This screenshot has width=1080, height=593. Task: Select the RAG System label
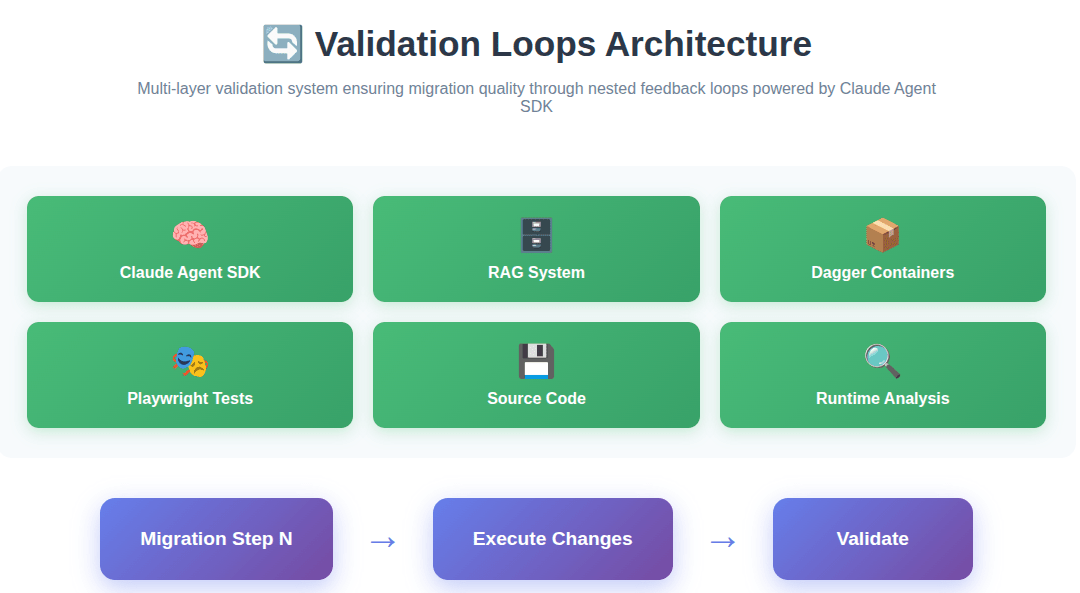(536, 273)
